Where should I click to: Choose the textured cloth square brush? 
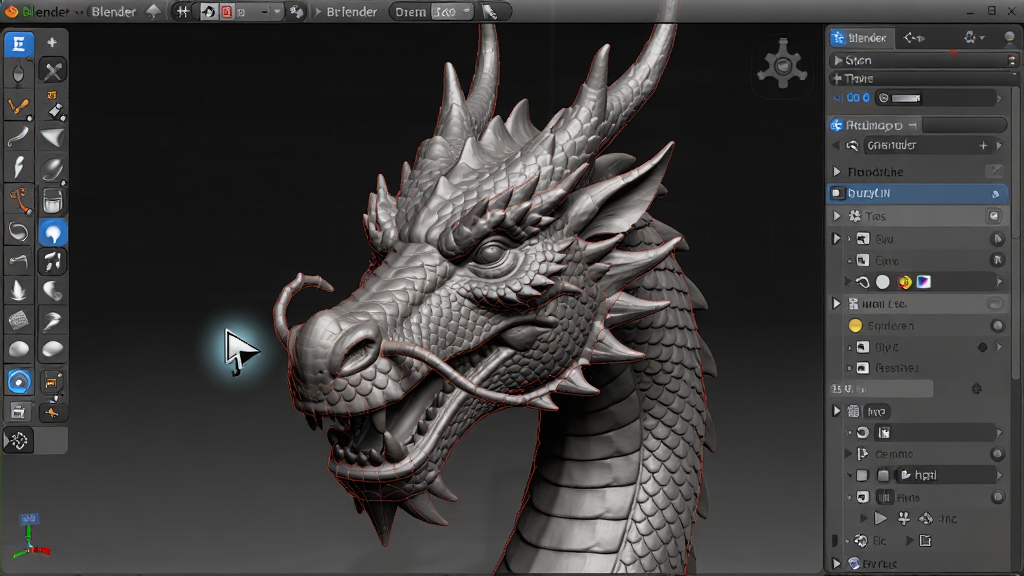18,320
